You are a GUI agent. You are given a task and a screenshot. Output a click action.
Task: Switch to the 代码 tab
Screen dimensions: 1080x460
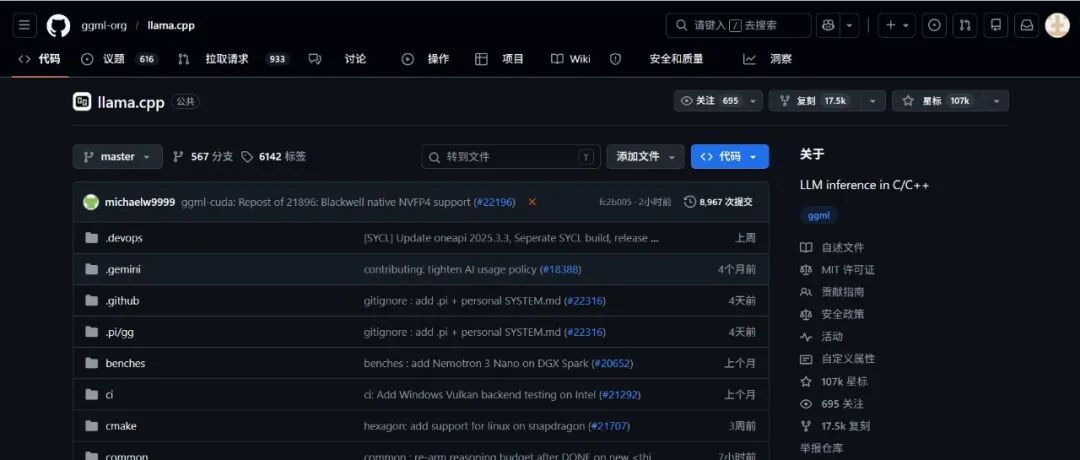(x=40, y=59)
